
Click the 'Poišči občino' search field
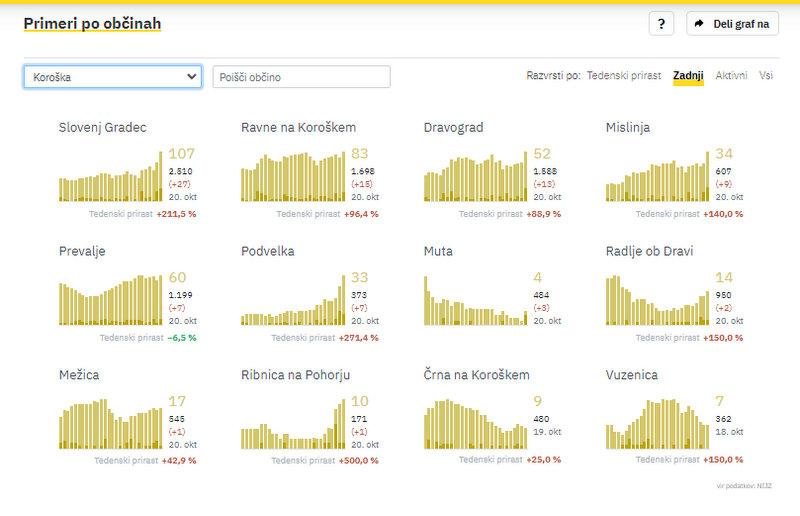301,77
